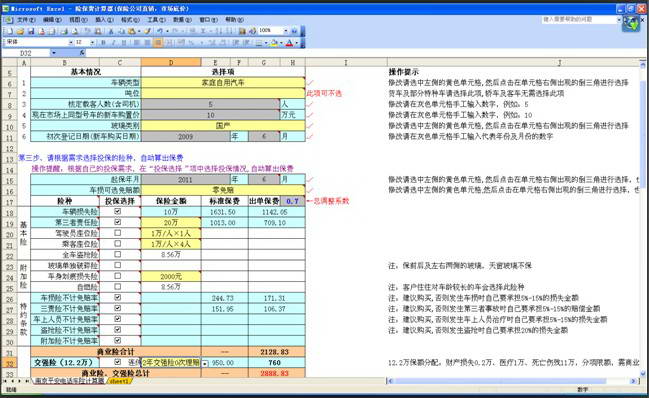Click the help question search box
The width and height of the screenshot is (649, 398).
pyautogui.click(x=579, y=19)
